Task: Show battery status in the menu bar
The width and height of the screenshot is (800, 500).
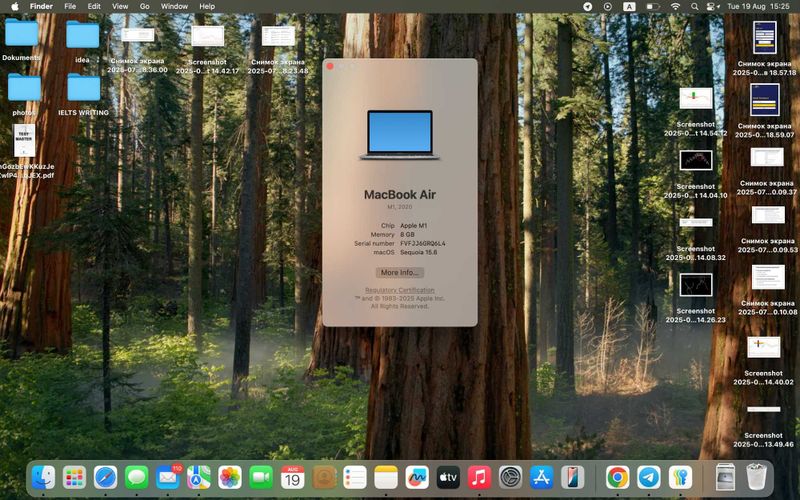Action: pyautogui.click(x=653, y=7)
